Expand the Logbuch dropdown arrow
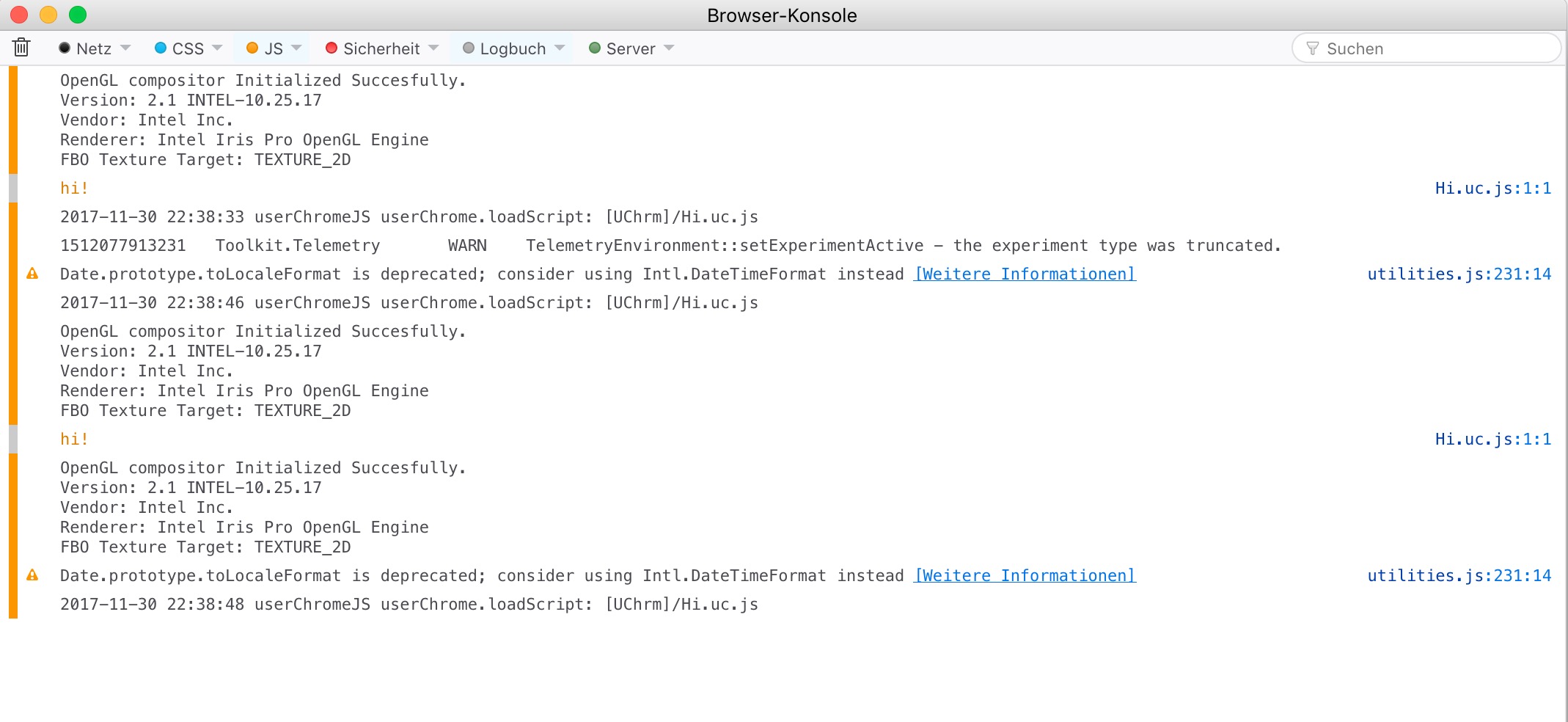Screen dimensions: 1568x722 (560, 48)
